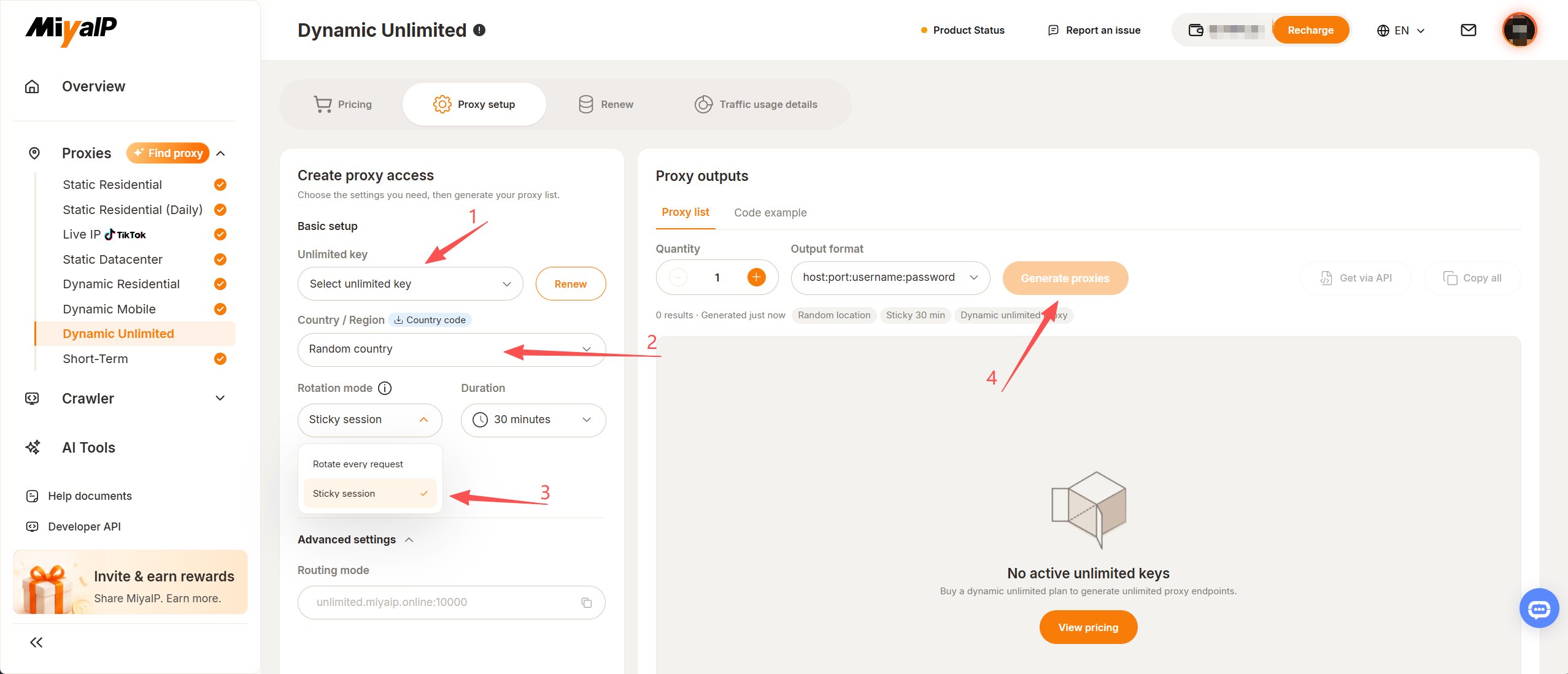
Task: Click the View pricing button
Action: point(1088,627)
